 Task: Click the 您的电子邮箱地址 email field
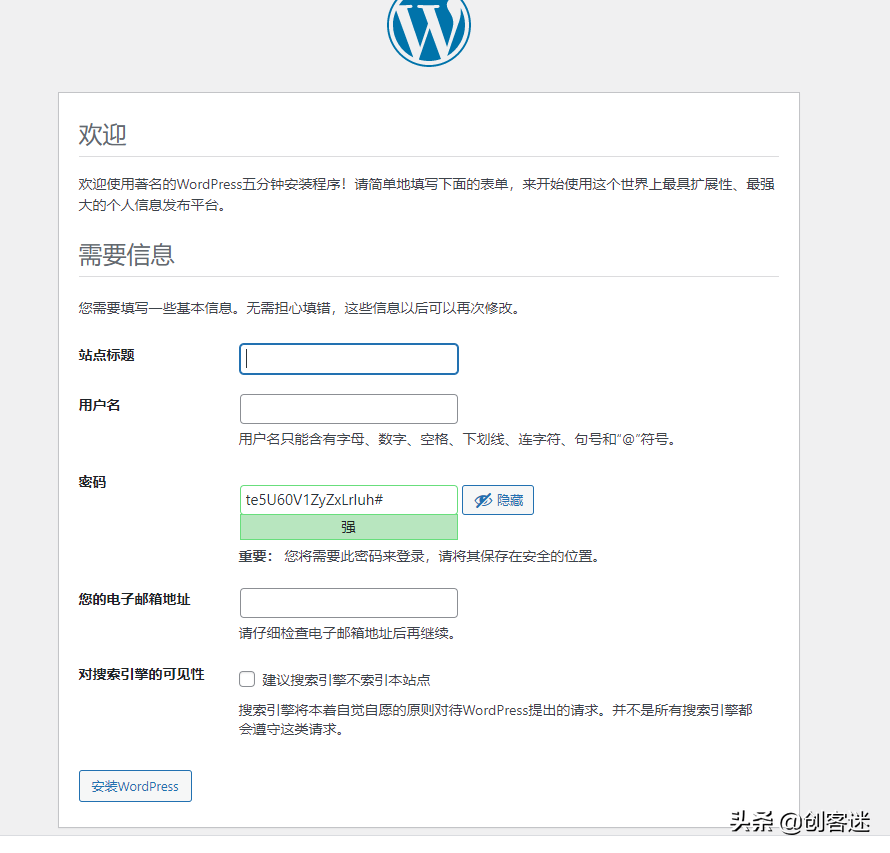(x=348, y=602)
